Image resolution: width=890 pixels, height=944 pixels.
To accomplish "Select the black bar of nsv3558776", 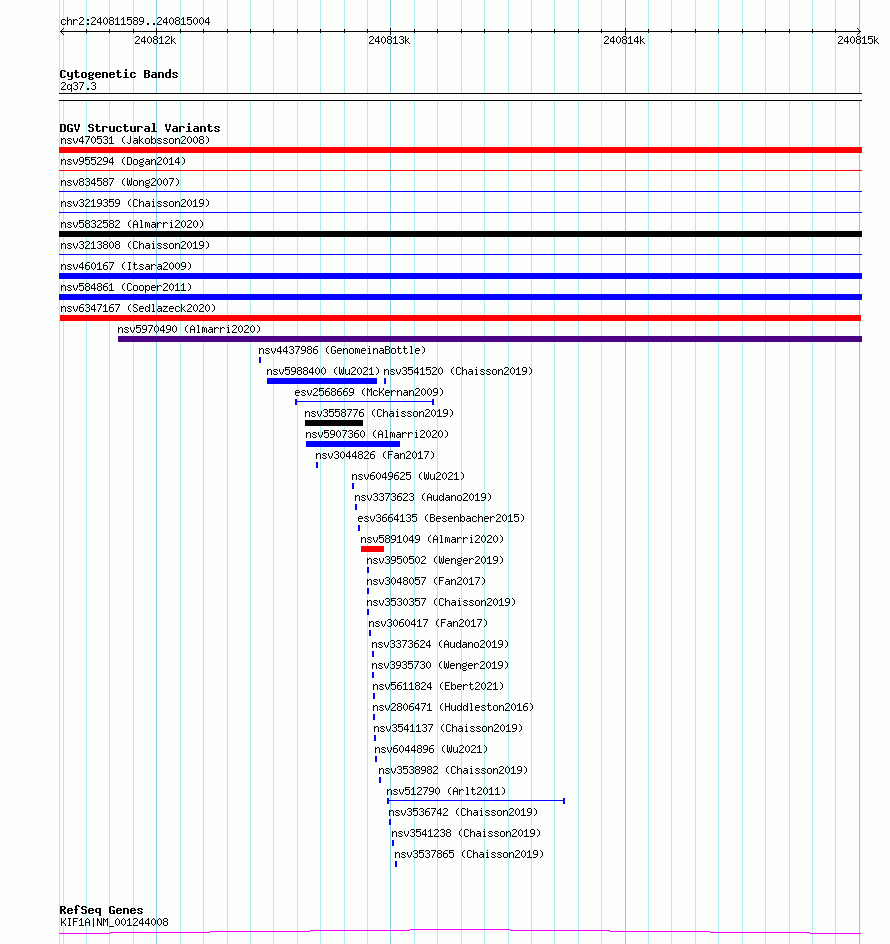I will click(x=334, y=423).
